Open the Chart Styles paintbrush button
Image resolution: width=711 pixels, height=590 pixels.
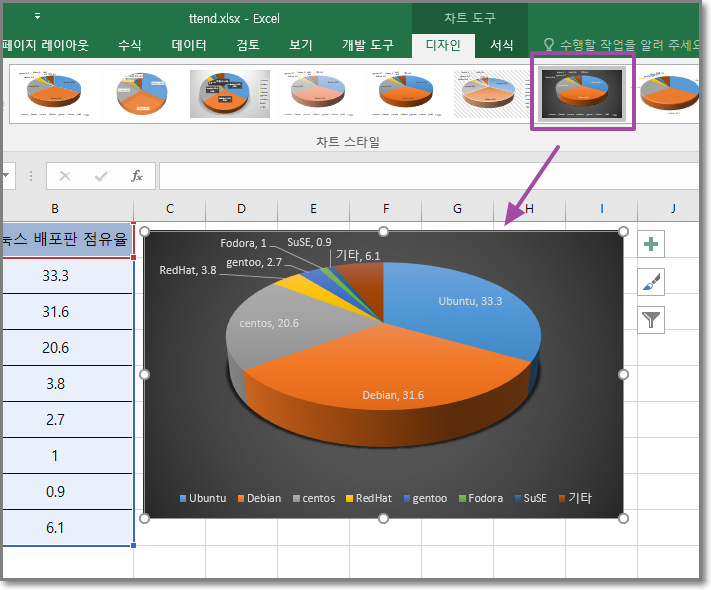pyautogui.click(x=651, y=282)
